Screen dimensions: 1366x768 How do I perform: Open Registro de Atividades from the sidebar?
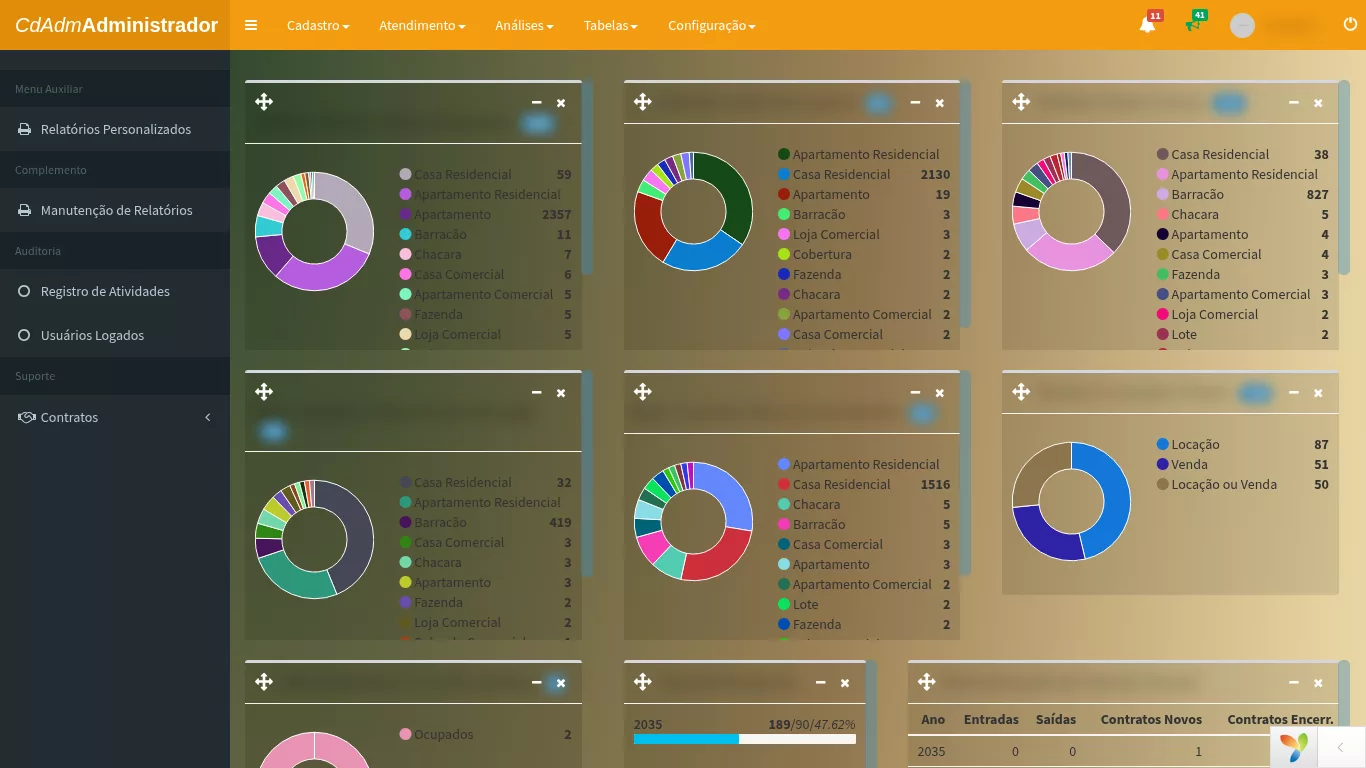(x=115, y=291)
